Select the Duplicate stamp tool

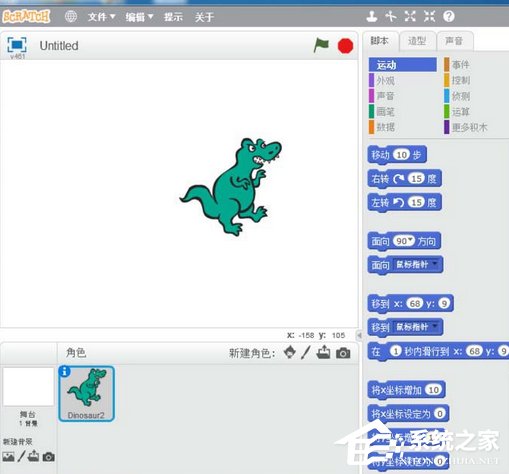(372, 16)
